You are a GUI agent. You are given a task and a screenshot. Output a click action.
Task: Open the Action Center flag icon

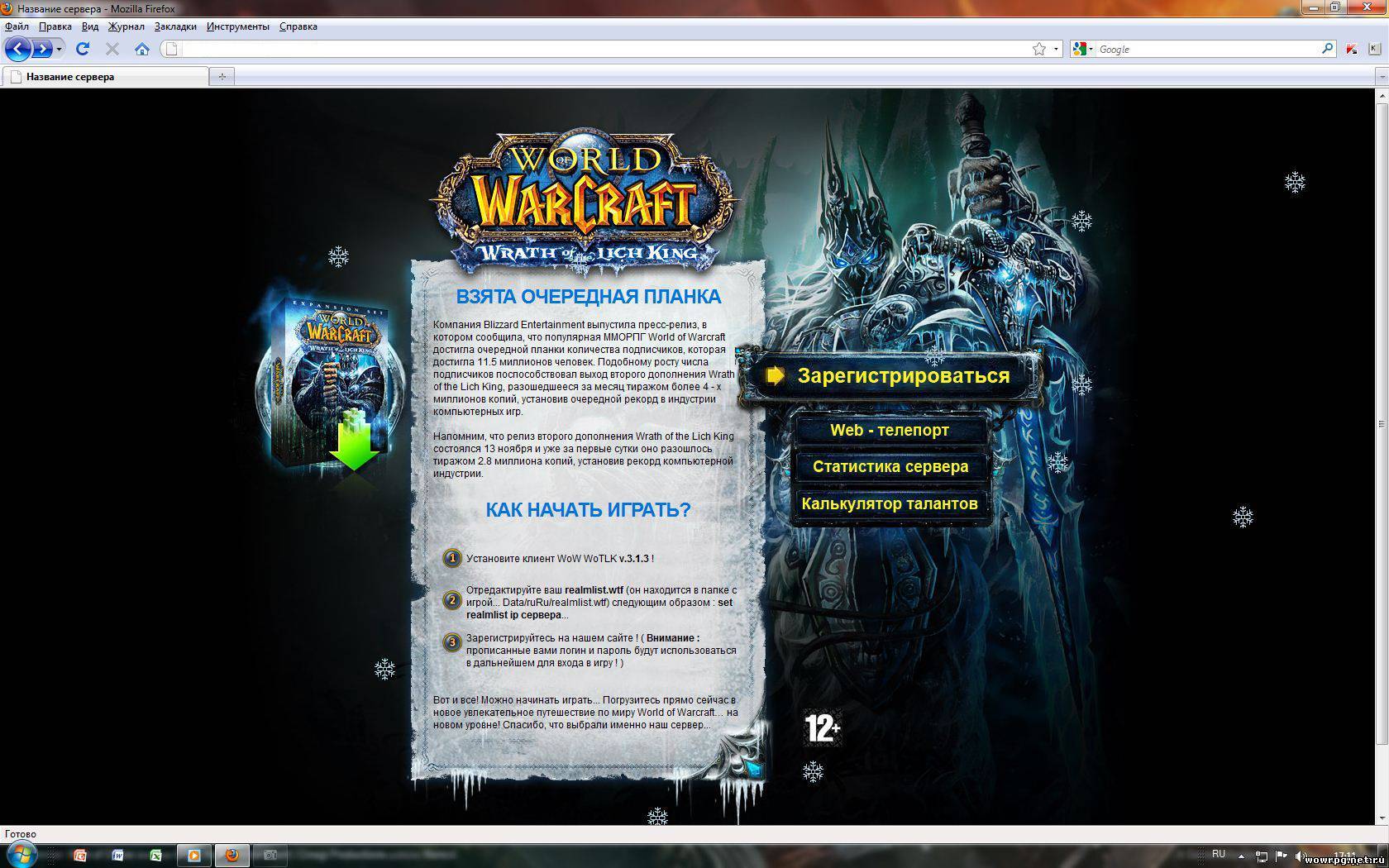tap(1282, 856)
